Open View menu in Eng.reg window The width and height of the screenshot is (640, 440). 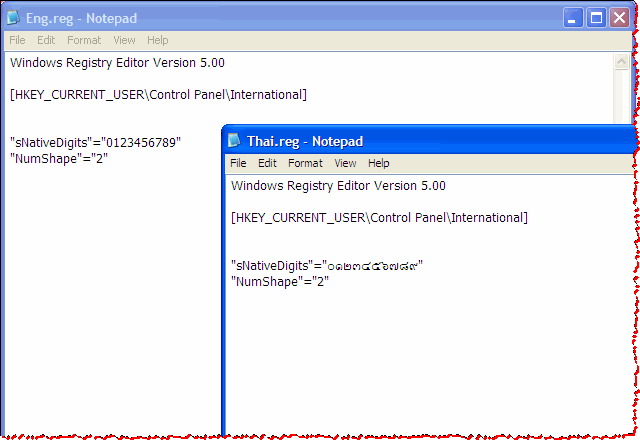(124, 40)
